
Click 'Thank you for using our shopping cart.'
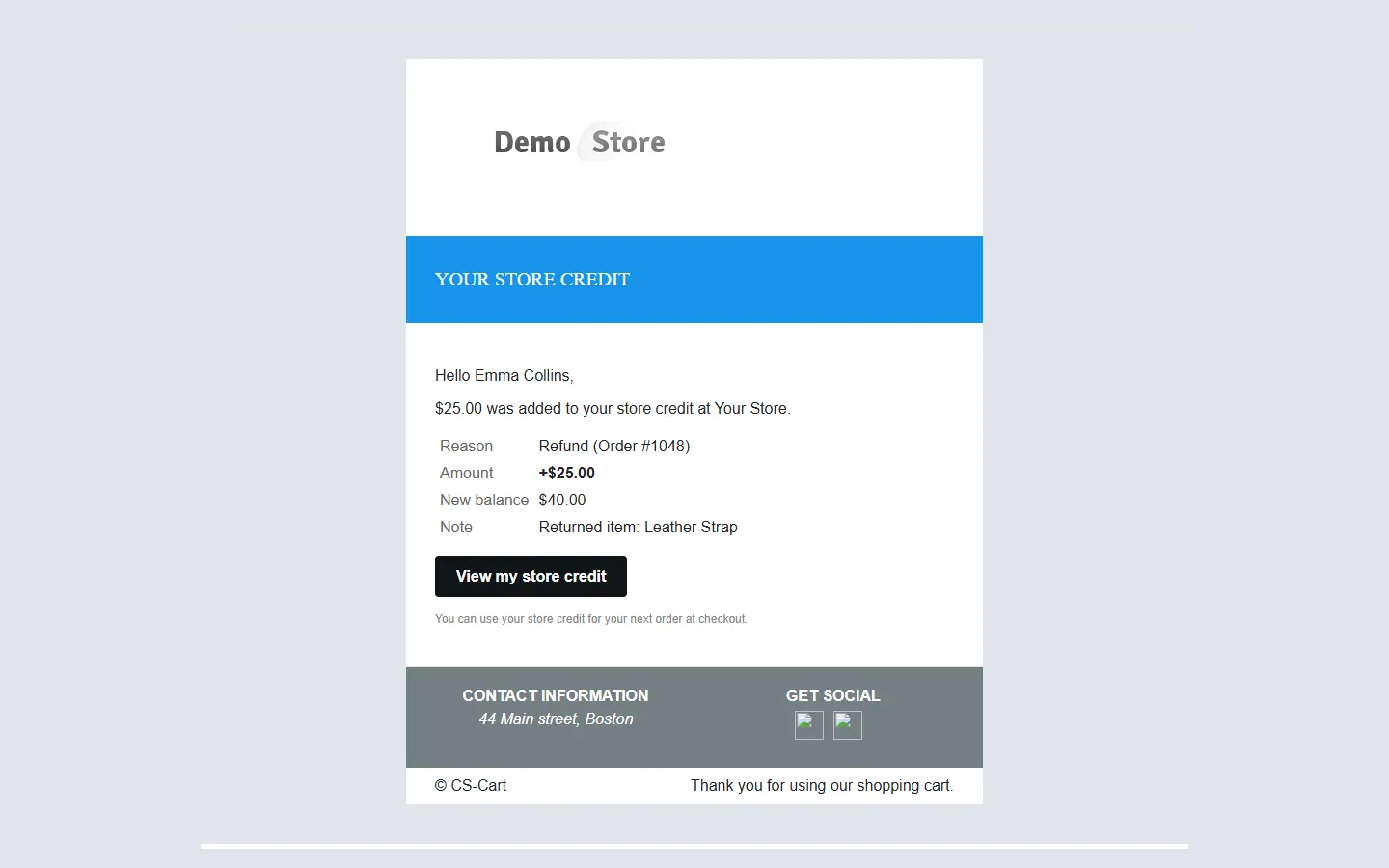[822, 786]
